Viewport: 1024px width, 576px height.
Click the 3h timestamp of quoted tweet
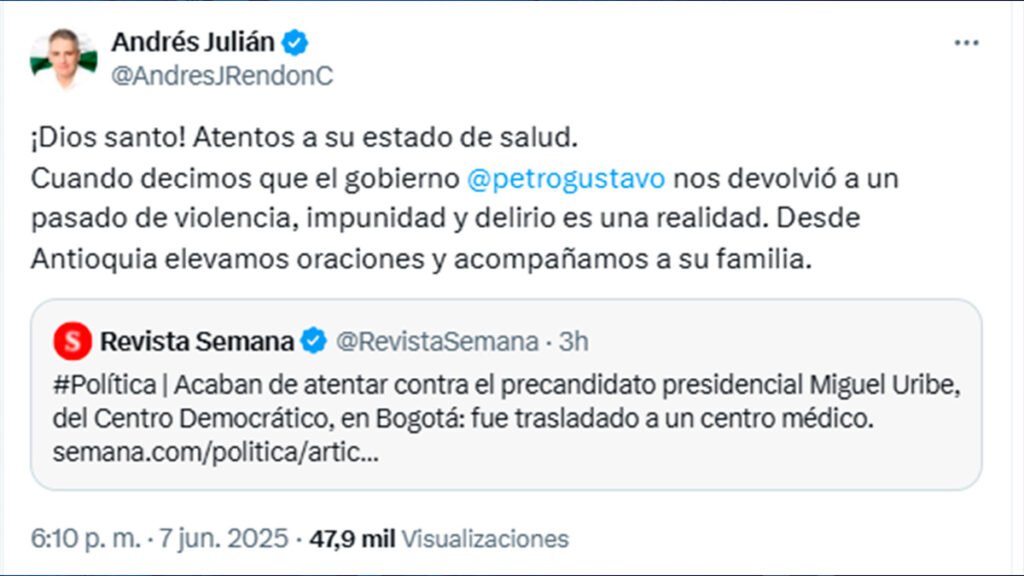point(573,342)
